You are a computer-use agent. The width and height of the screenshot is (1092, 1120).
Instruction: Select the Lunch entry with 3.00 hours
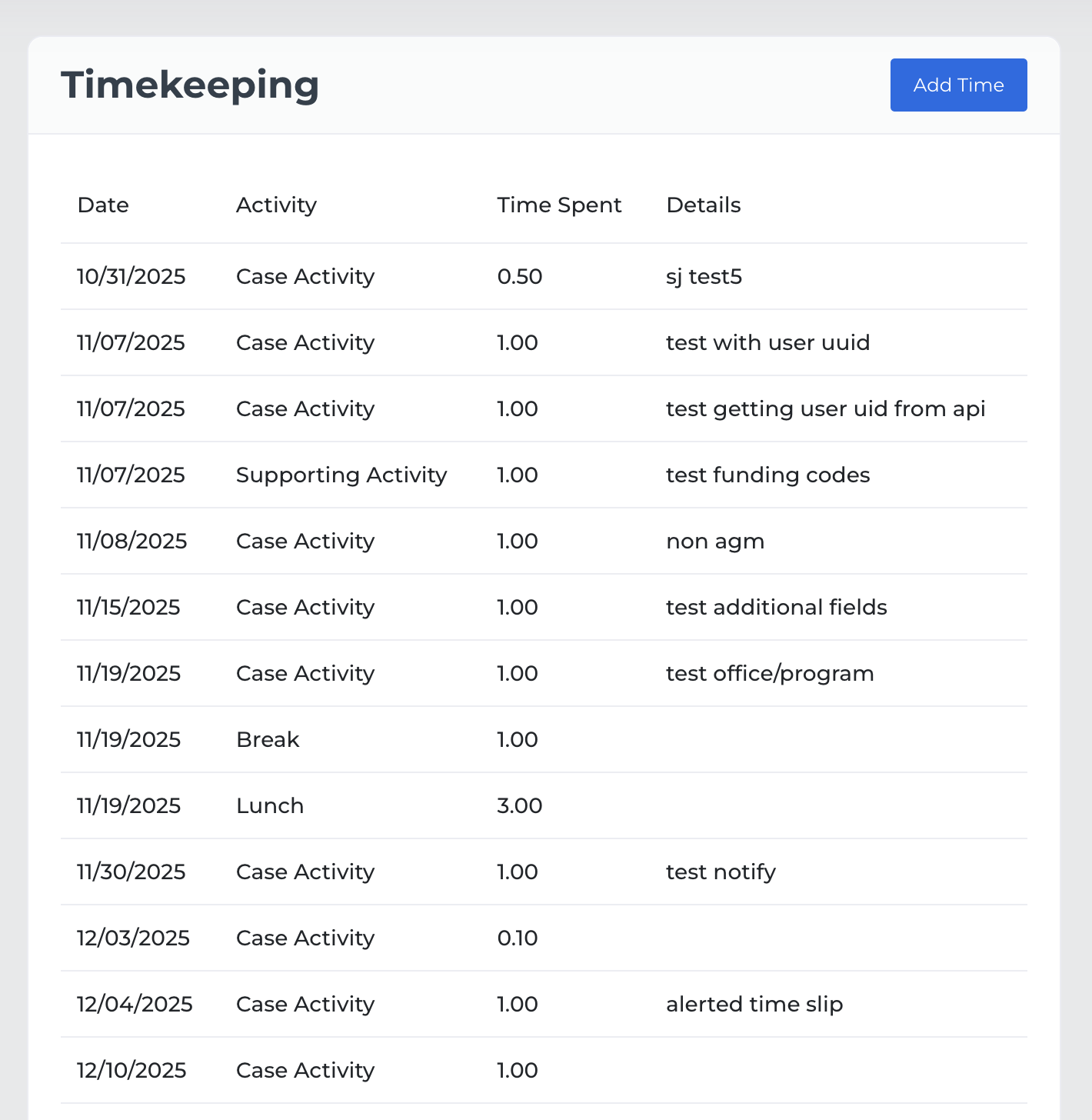pyautogui.click(x=544, y=806)
